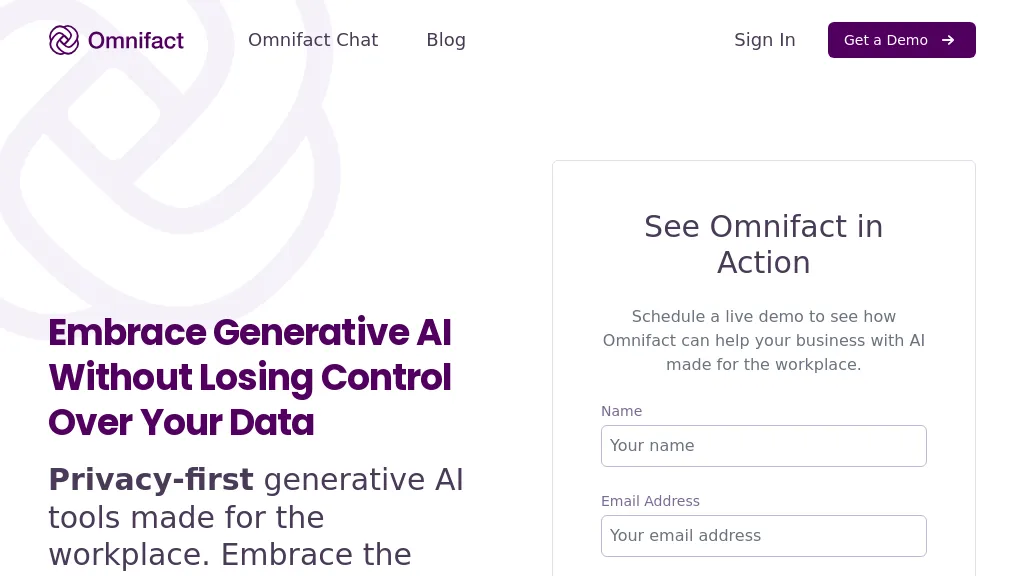The width and height of the screenshot is (1024, 576).
Task: Click the Without Losing Control headline line
Action: tap(249, 377)
